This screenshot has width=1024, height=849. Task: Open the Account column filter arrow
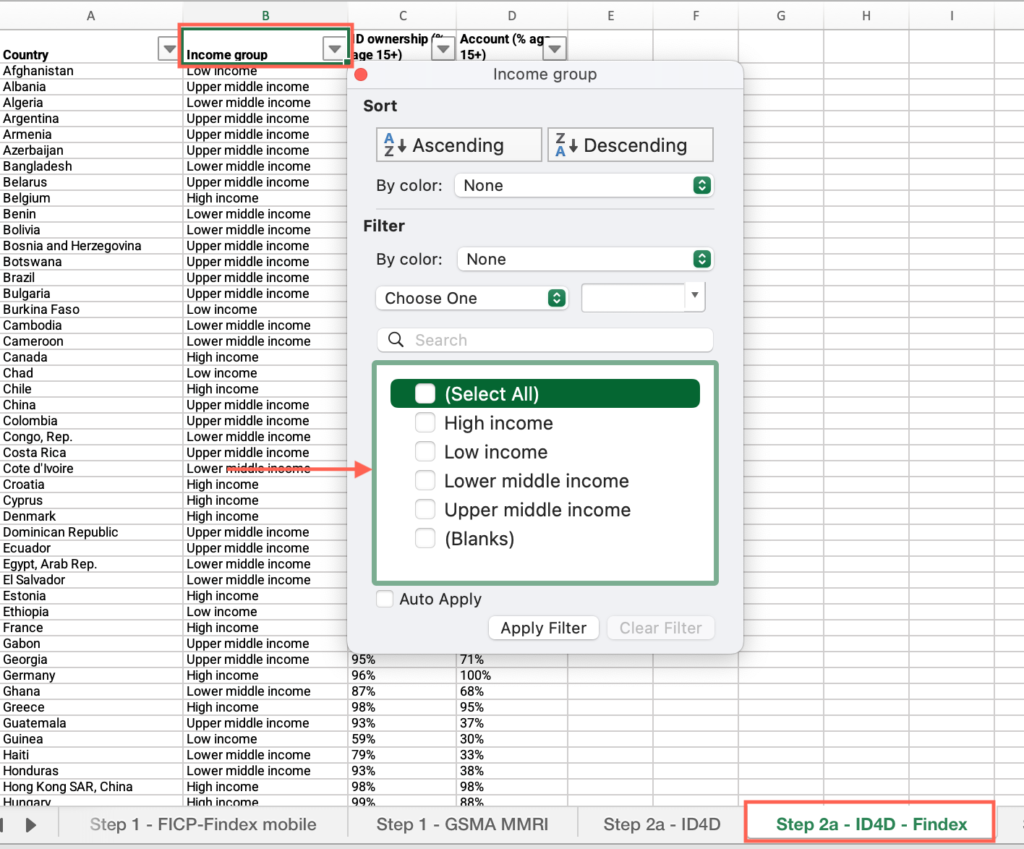(555, 49)
